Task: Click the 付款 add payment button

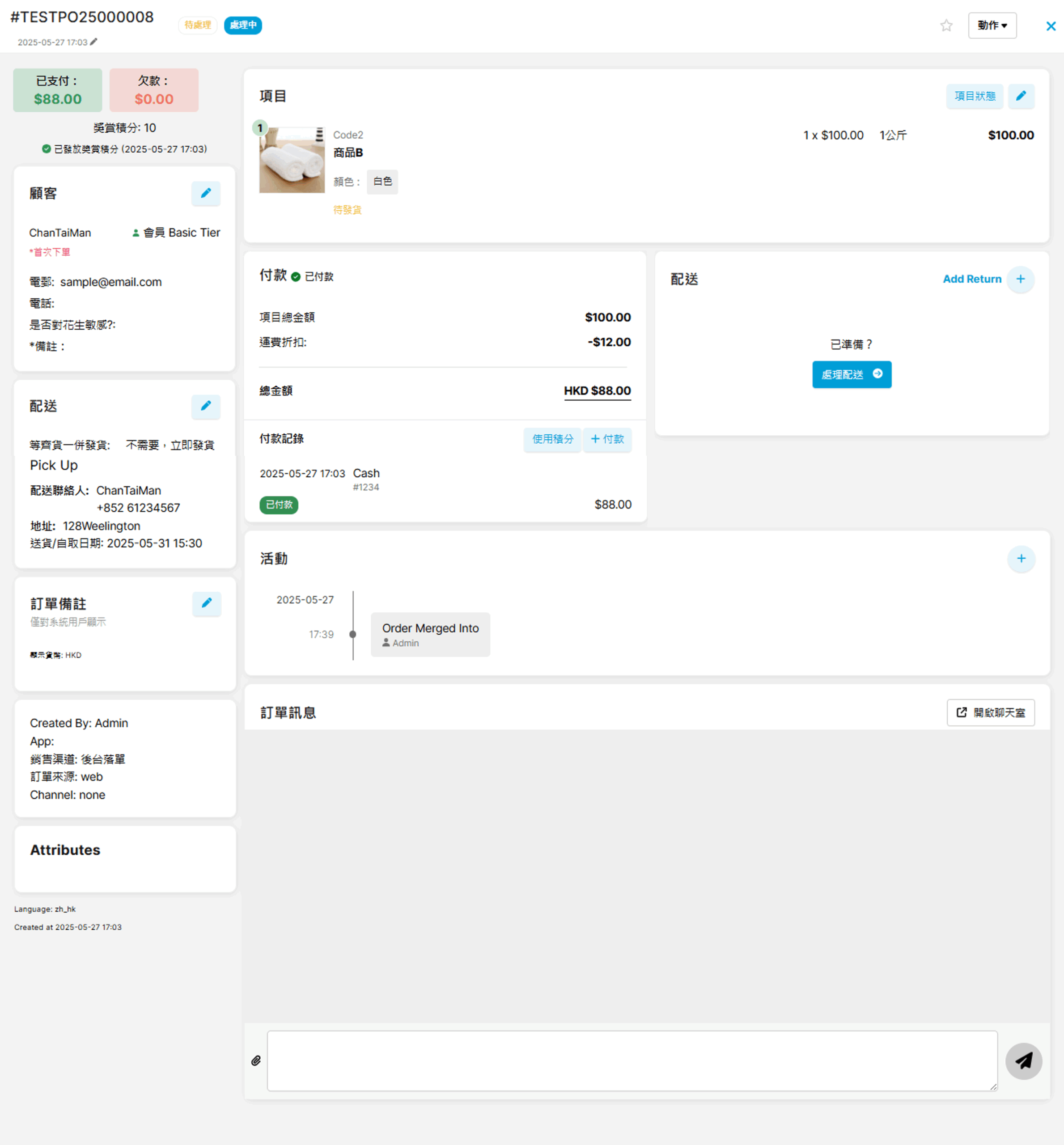Action: [607, 439]
